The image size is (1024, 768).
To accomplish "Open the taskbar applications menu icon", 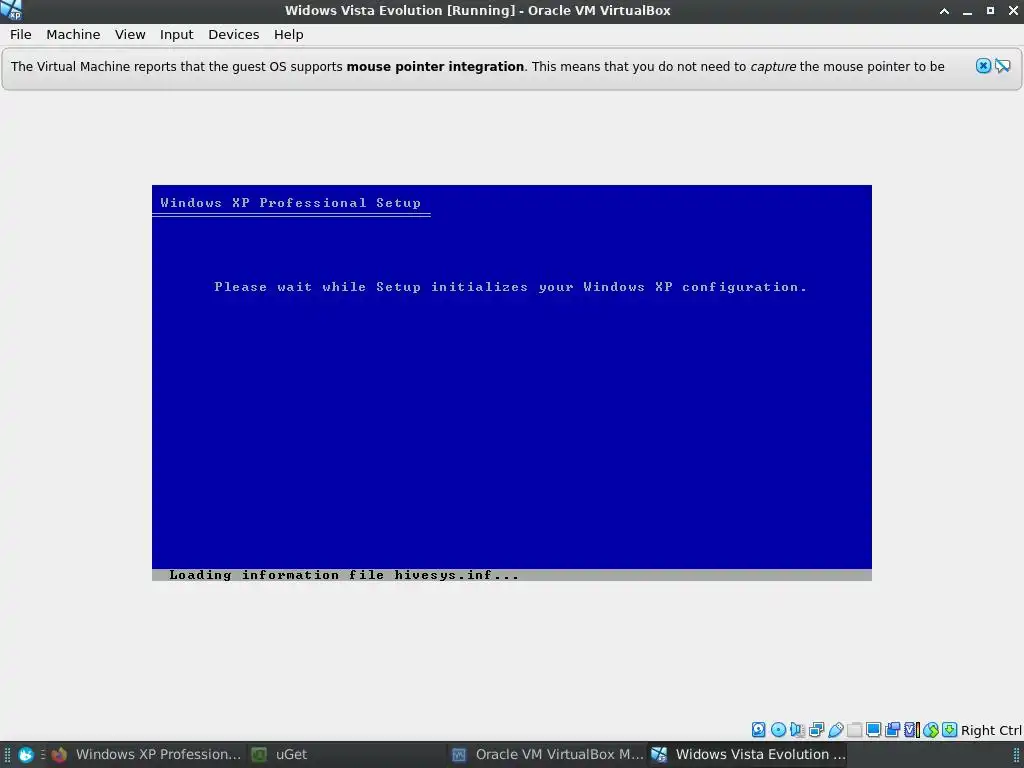I will (x=25, y=754).
